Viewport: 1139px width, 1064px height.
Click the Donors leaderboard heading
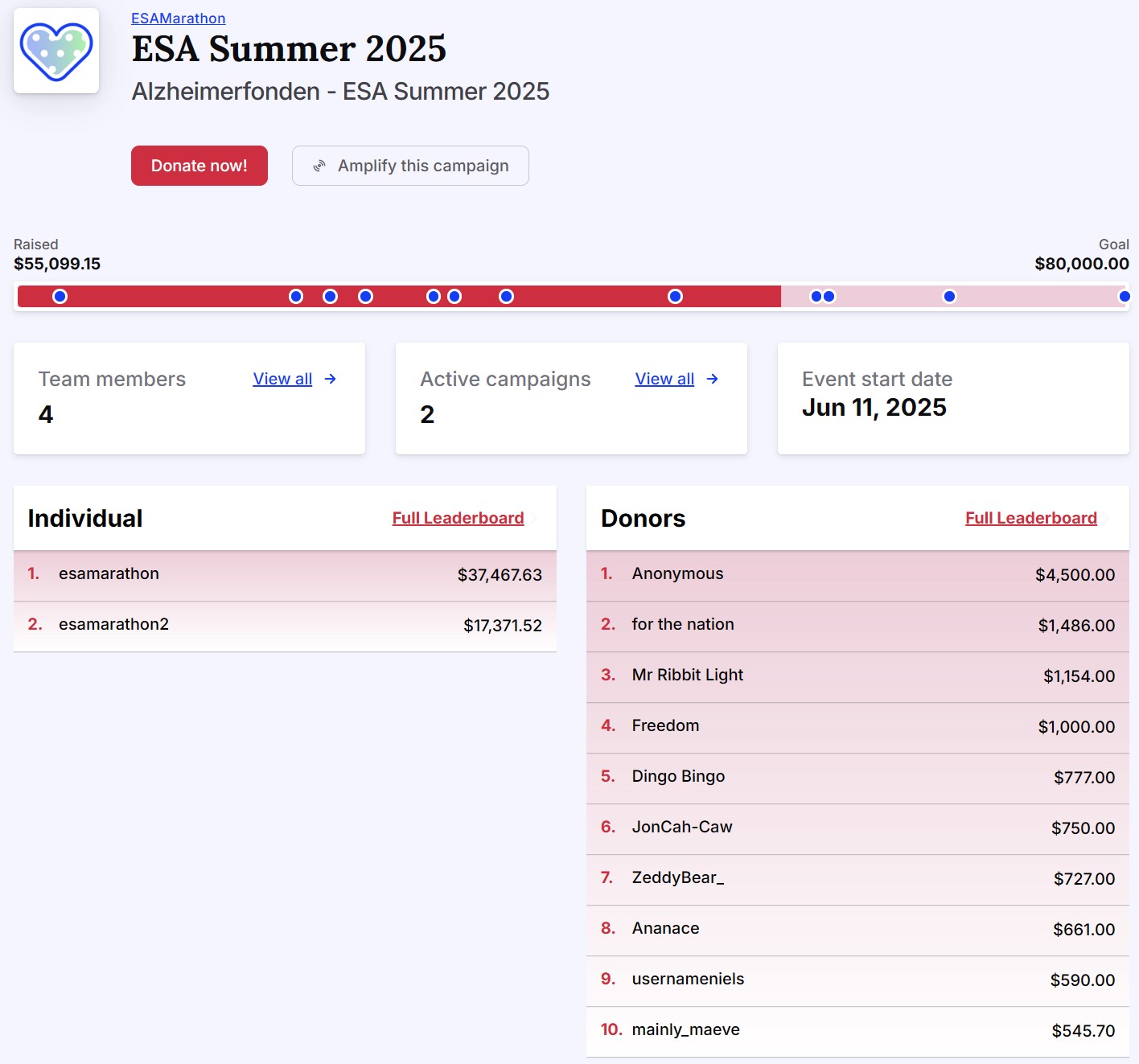point(644,519)
